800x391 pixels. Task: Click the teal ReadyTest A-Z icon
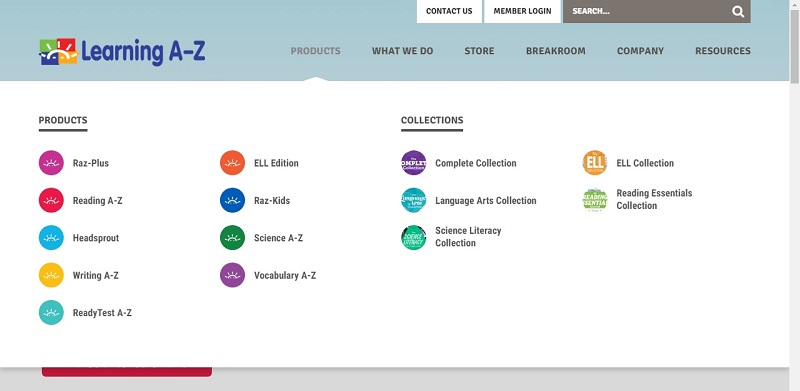point(51,312)
